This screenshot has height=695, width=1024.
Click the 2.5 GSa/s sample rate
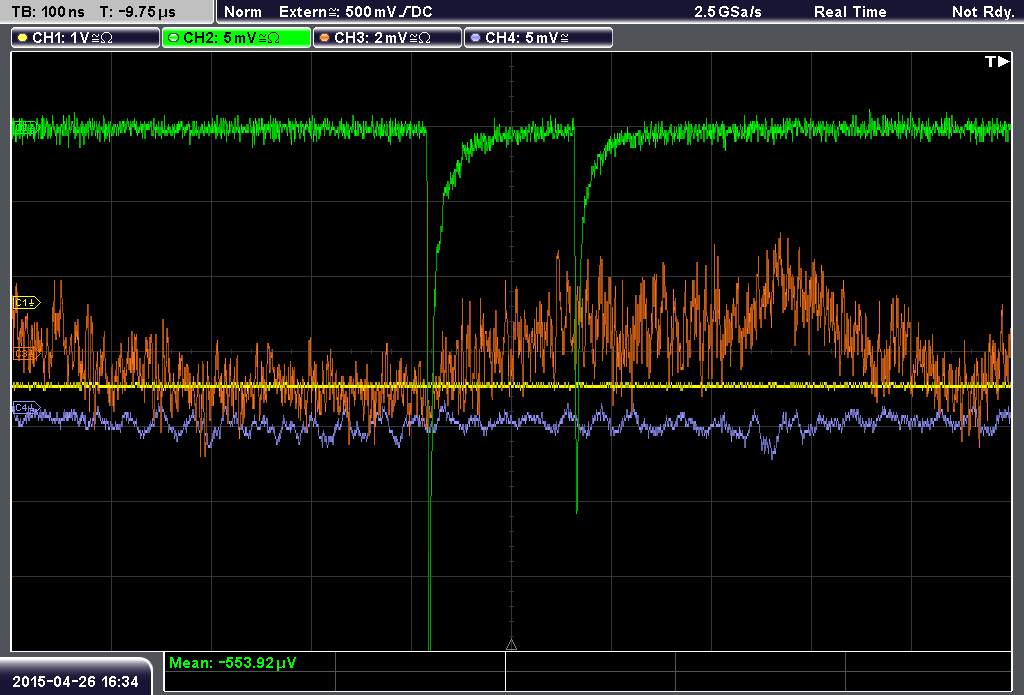728,12
